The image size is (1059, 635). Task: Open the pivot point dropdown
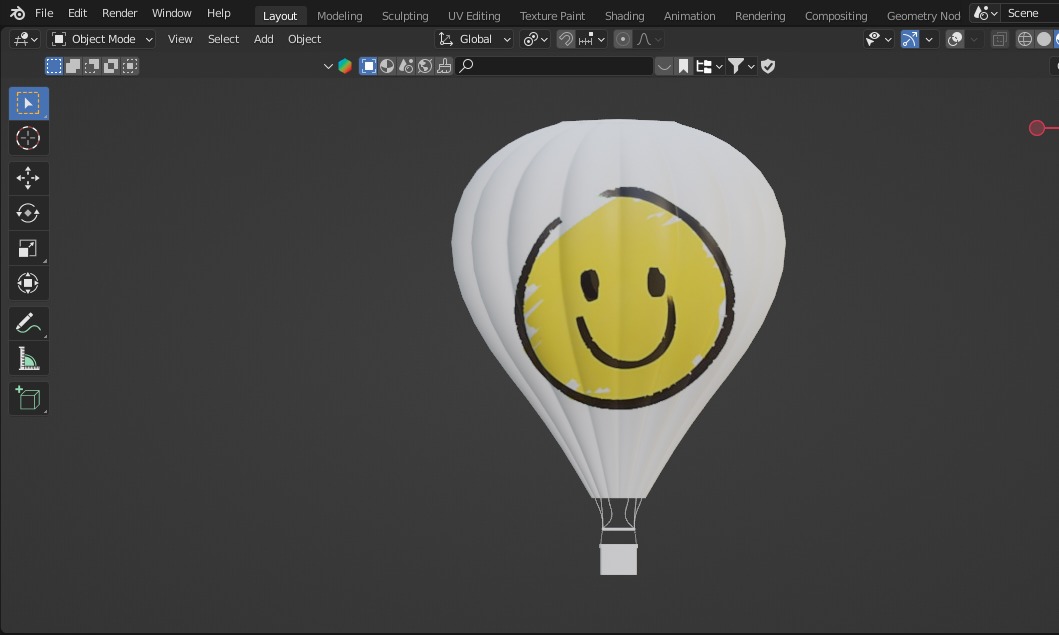[x=535, y=39]
